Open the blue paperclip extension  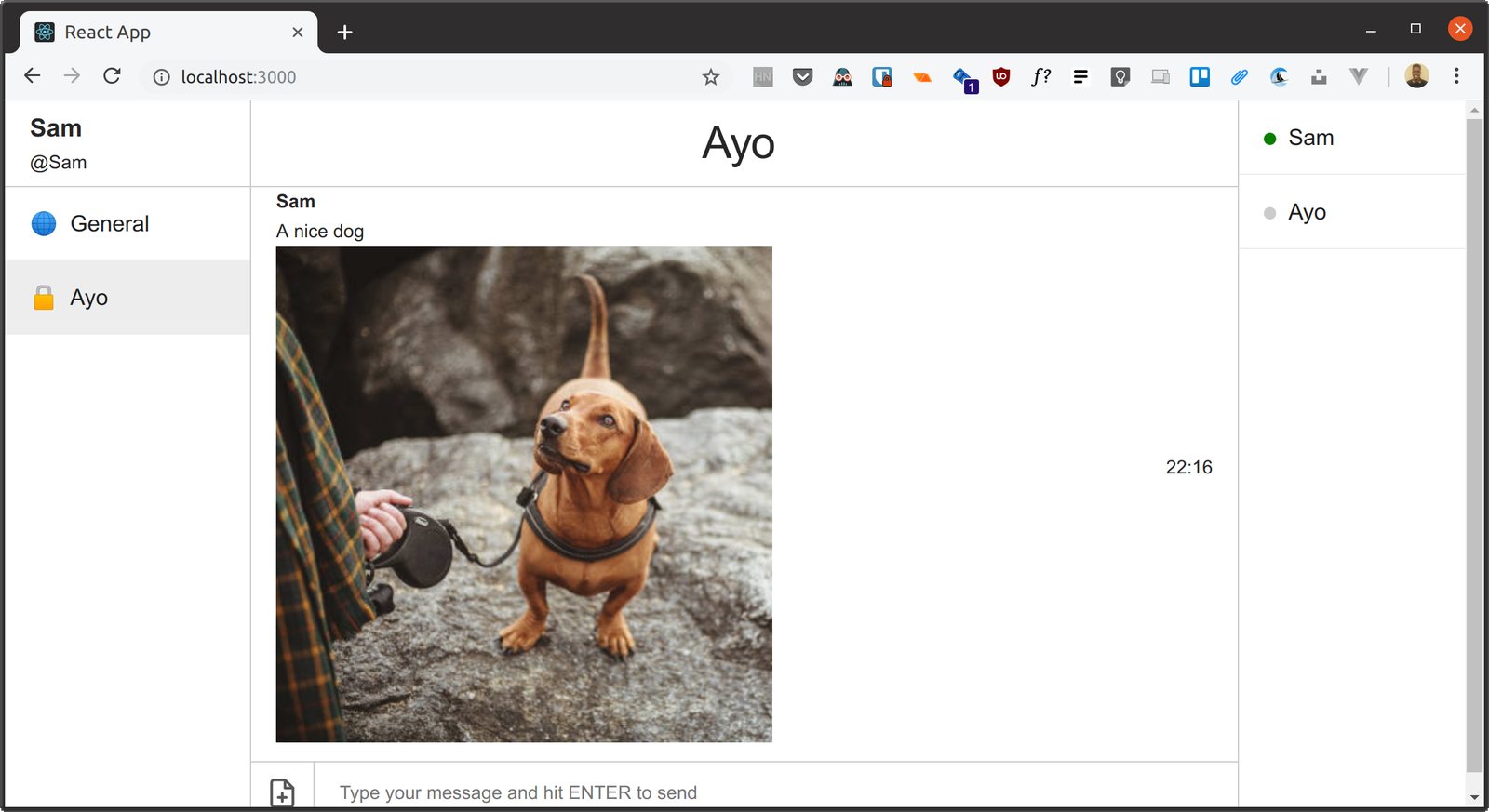coord(1240,77)
